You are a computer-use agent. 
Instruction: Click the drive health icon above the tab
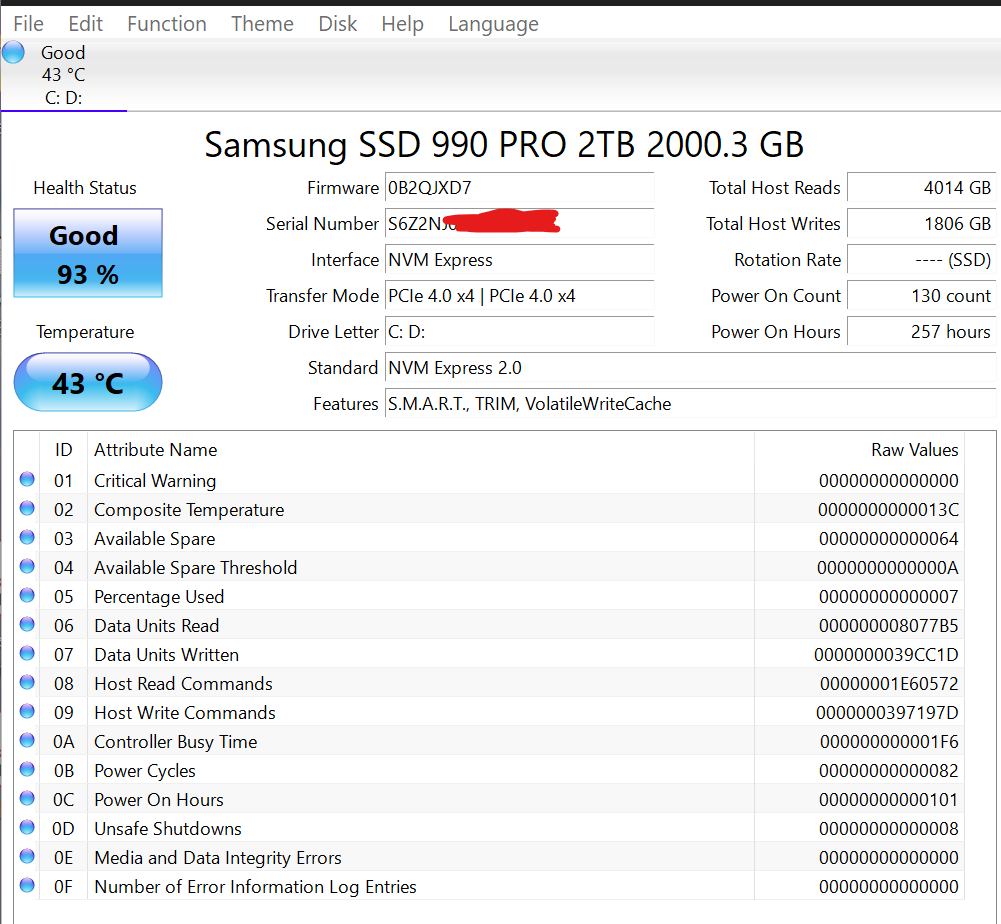(13, 51)
